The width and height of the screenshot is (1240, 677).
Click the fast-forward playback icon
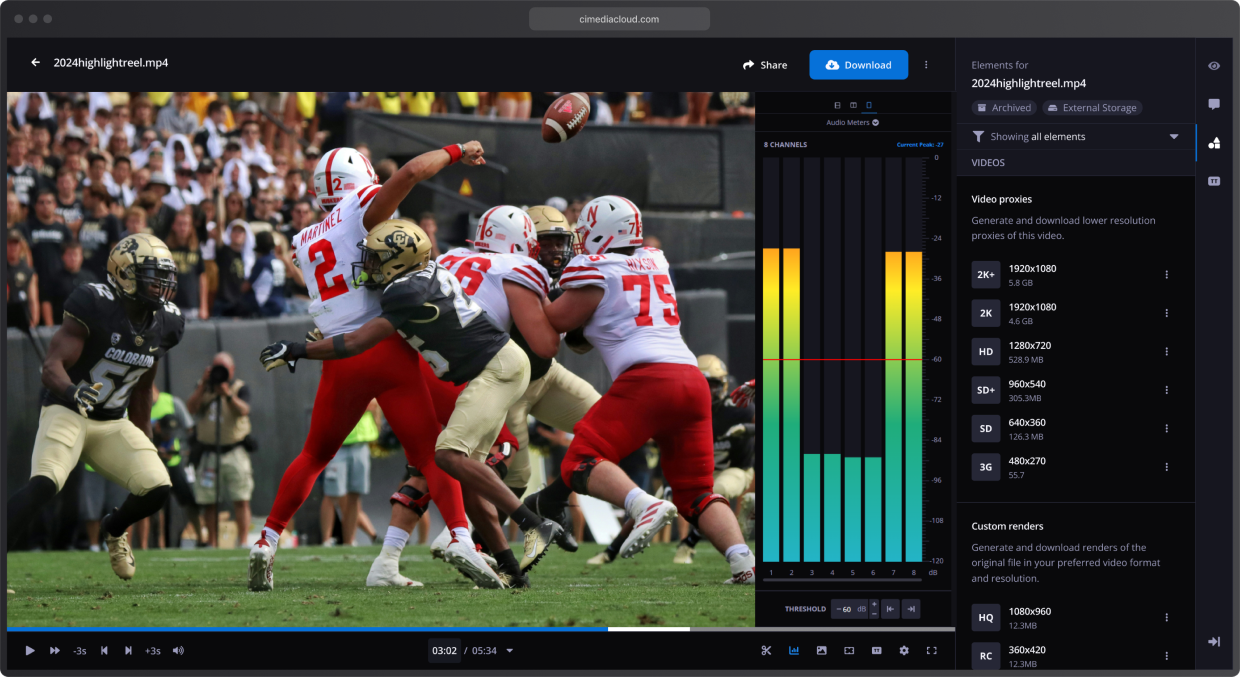click(55, 651)
